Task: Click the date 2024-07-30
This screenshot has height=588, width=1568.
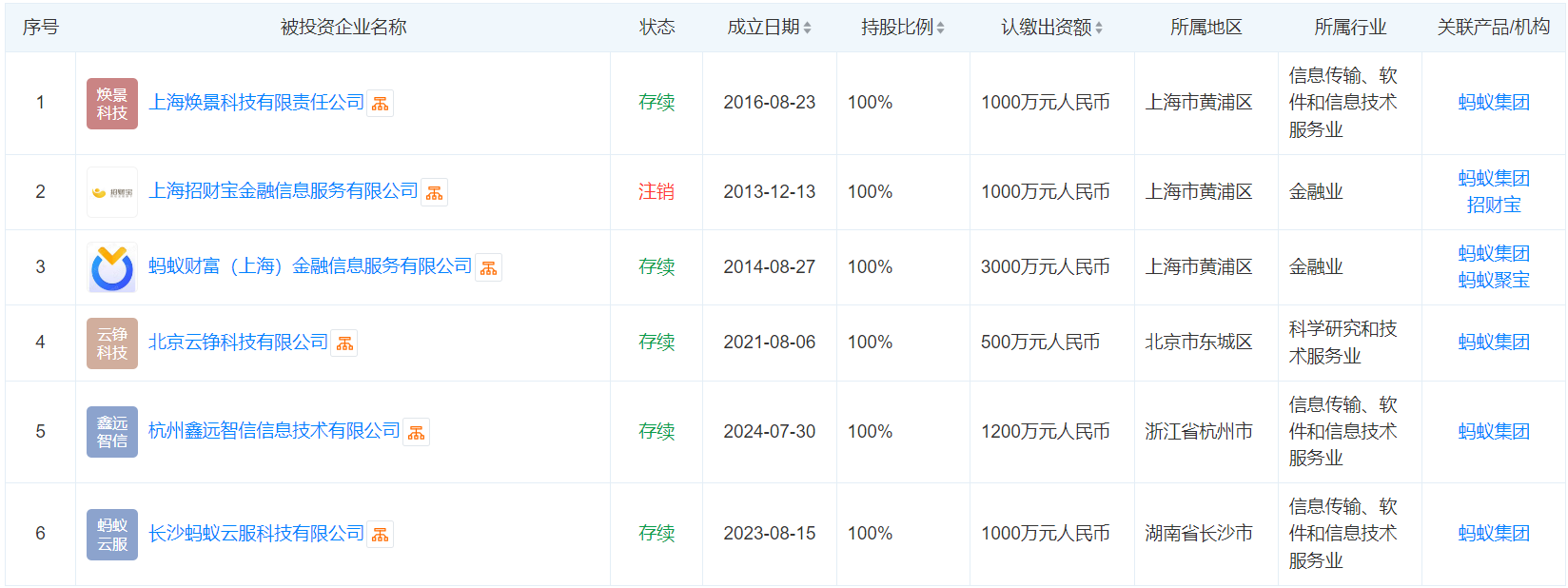Action: click(770, 432)
